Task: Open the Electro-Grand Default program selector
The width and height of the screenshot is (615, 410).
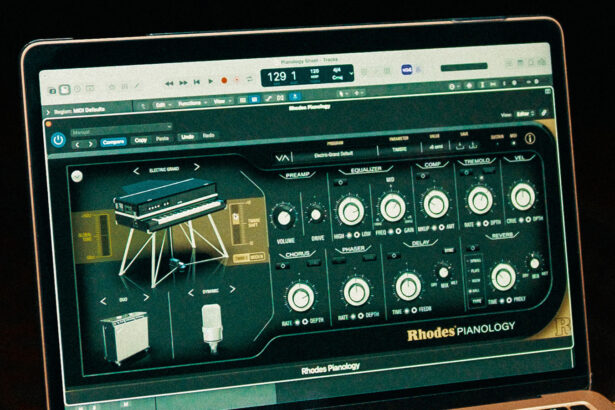Action: point(334,154)
